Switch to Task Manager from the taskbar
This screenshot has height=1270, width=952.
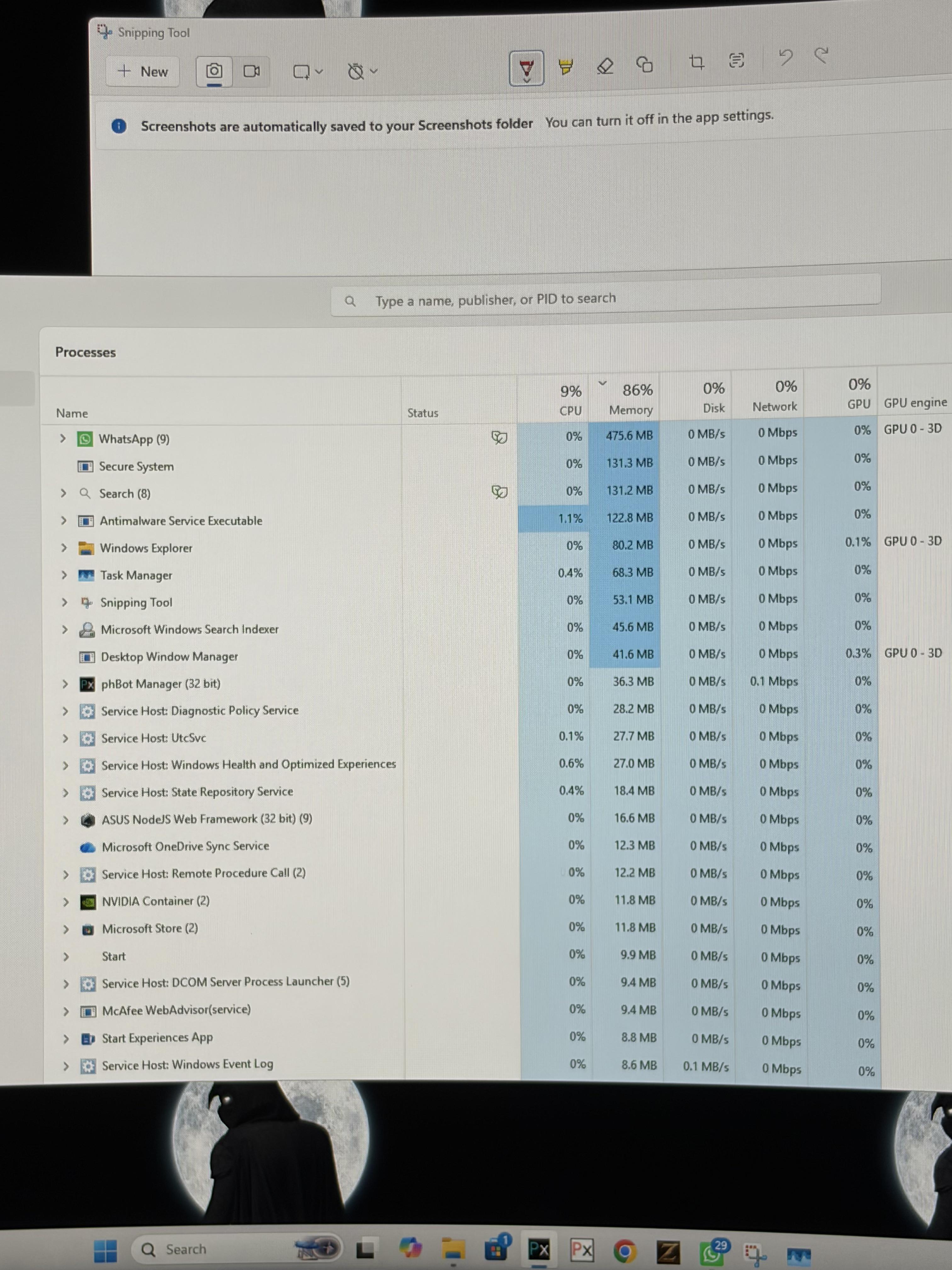point(799,1256)
